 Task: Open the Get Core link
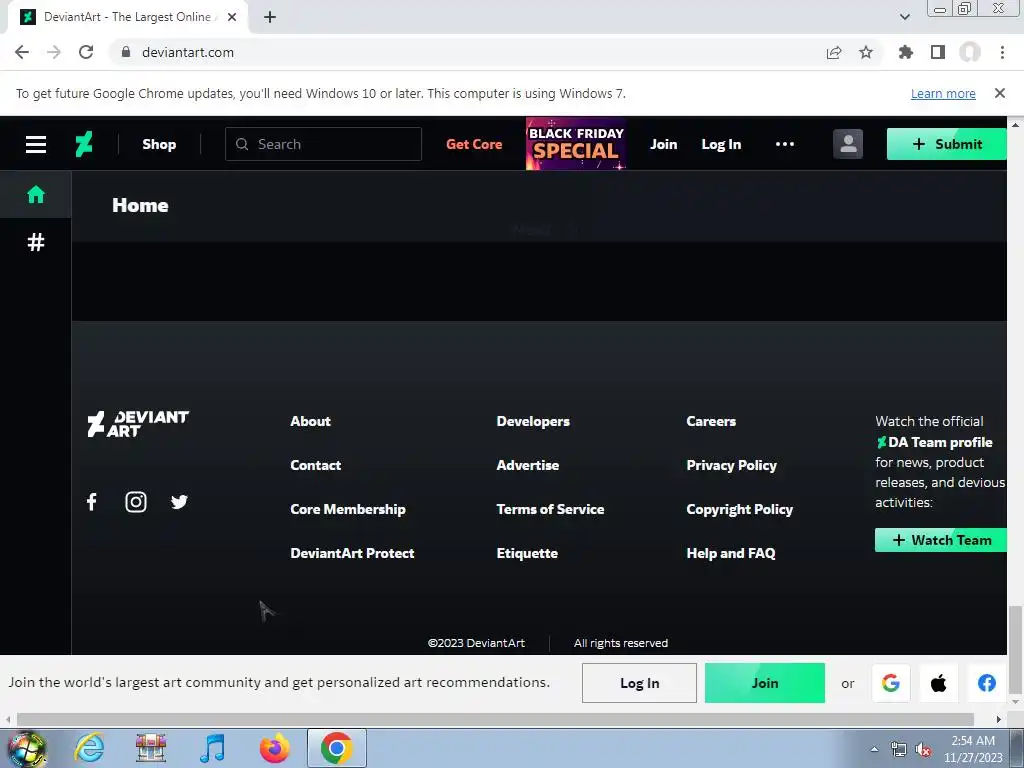coord(474,144)
